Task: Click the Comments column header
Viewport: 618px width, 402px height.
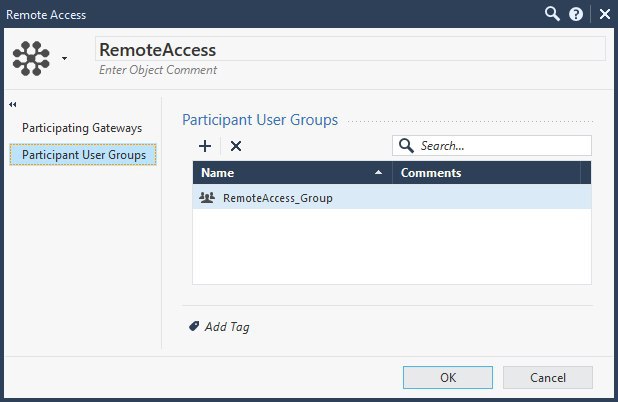Action: 486,173
